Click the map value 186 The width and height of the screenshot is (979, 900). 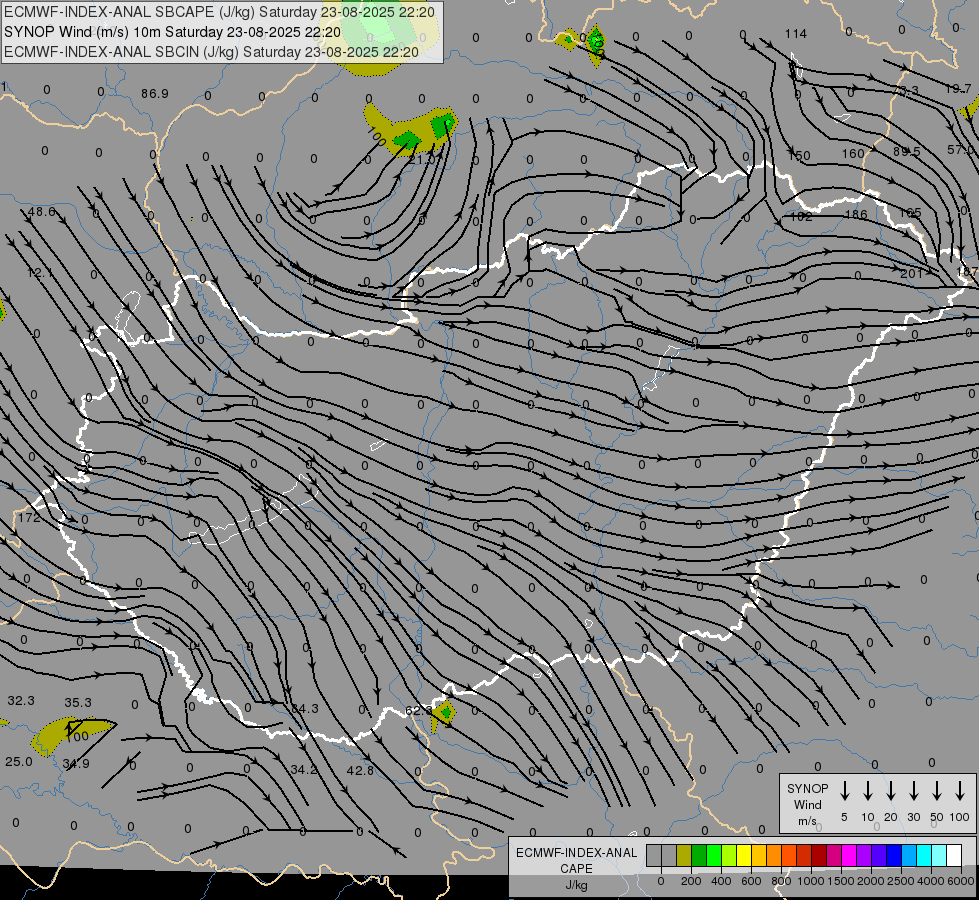click(x=855, y=214)
